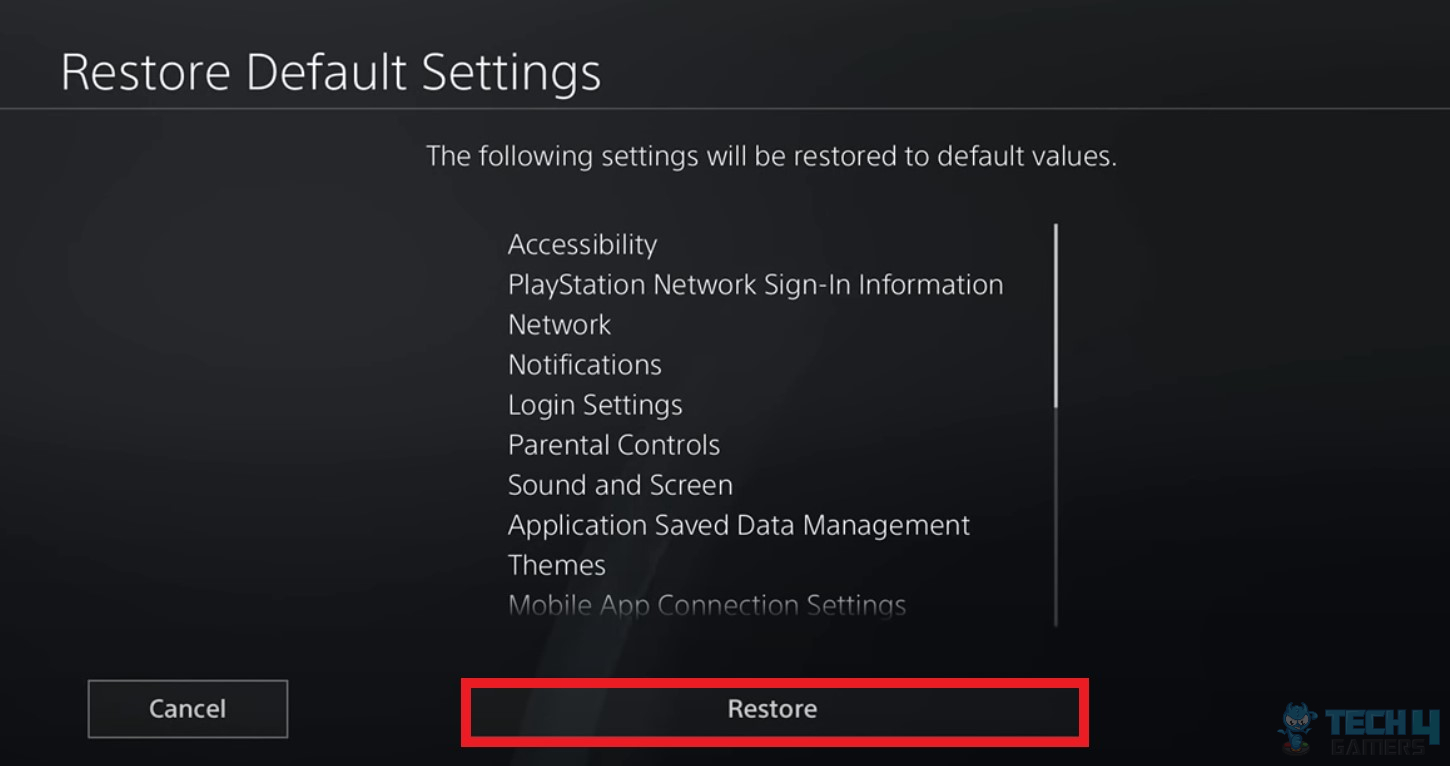The height and width of the screenshot is (766, 1450).
Task: Click the Cancel button
Action: tap(187, 708)
